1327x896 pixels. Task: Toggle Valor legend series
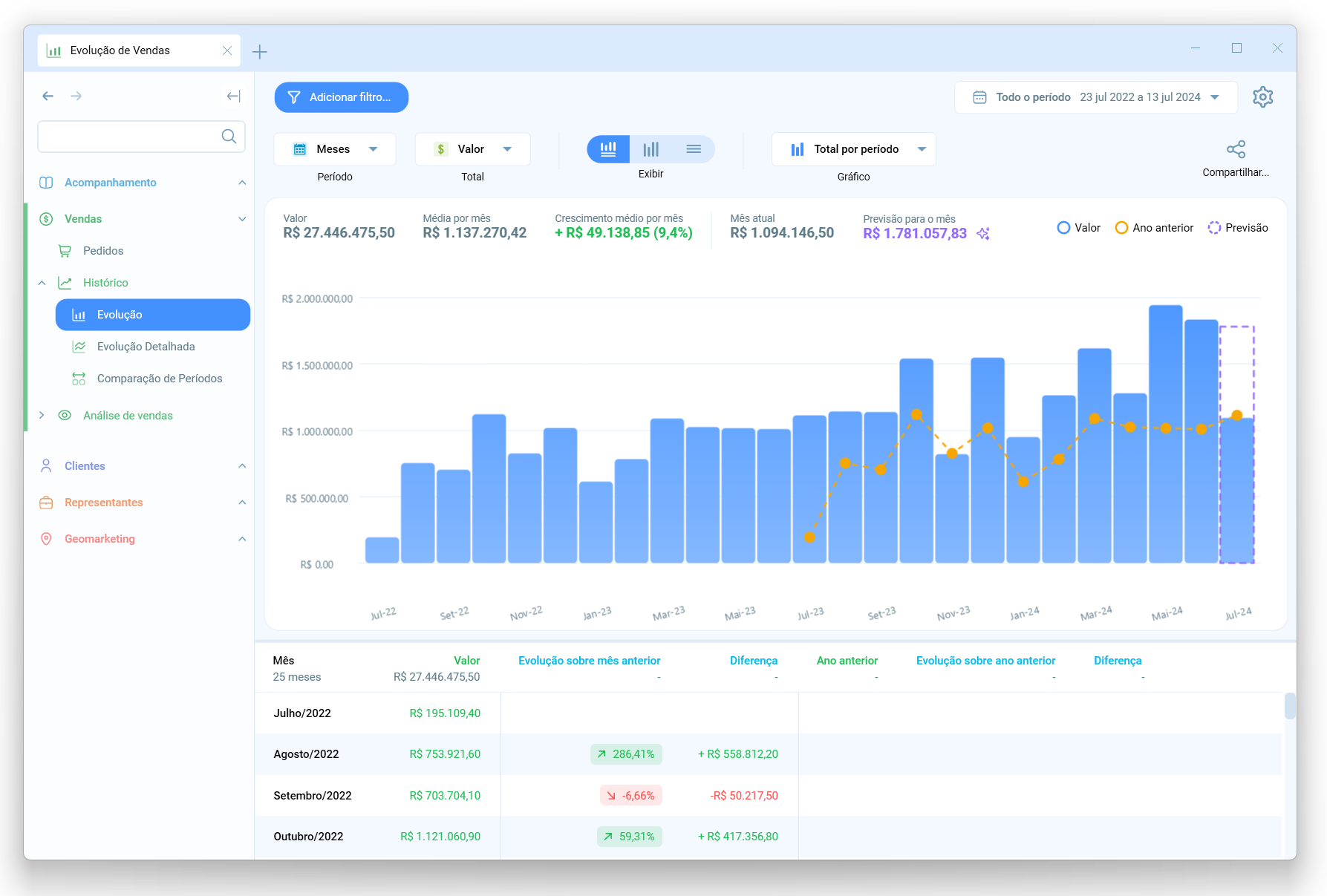pyautogui.click(x=1078, y=228)
